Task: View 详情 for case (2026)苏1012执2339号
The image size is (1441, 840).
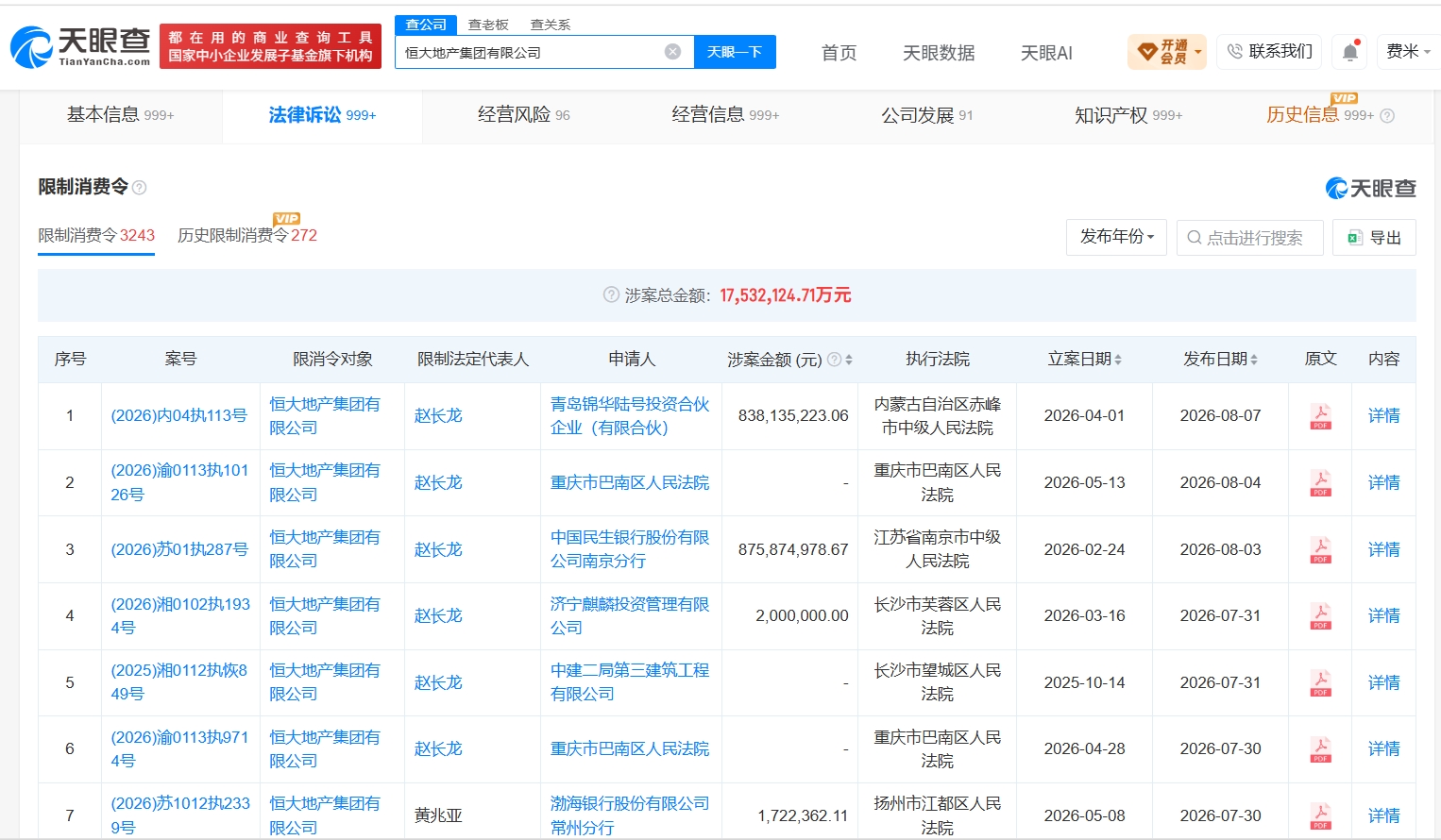Action: tap(1383, 815)
